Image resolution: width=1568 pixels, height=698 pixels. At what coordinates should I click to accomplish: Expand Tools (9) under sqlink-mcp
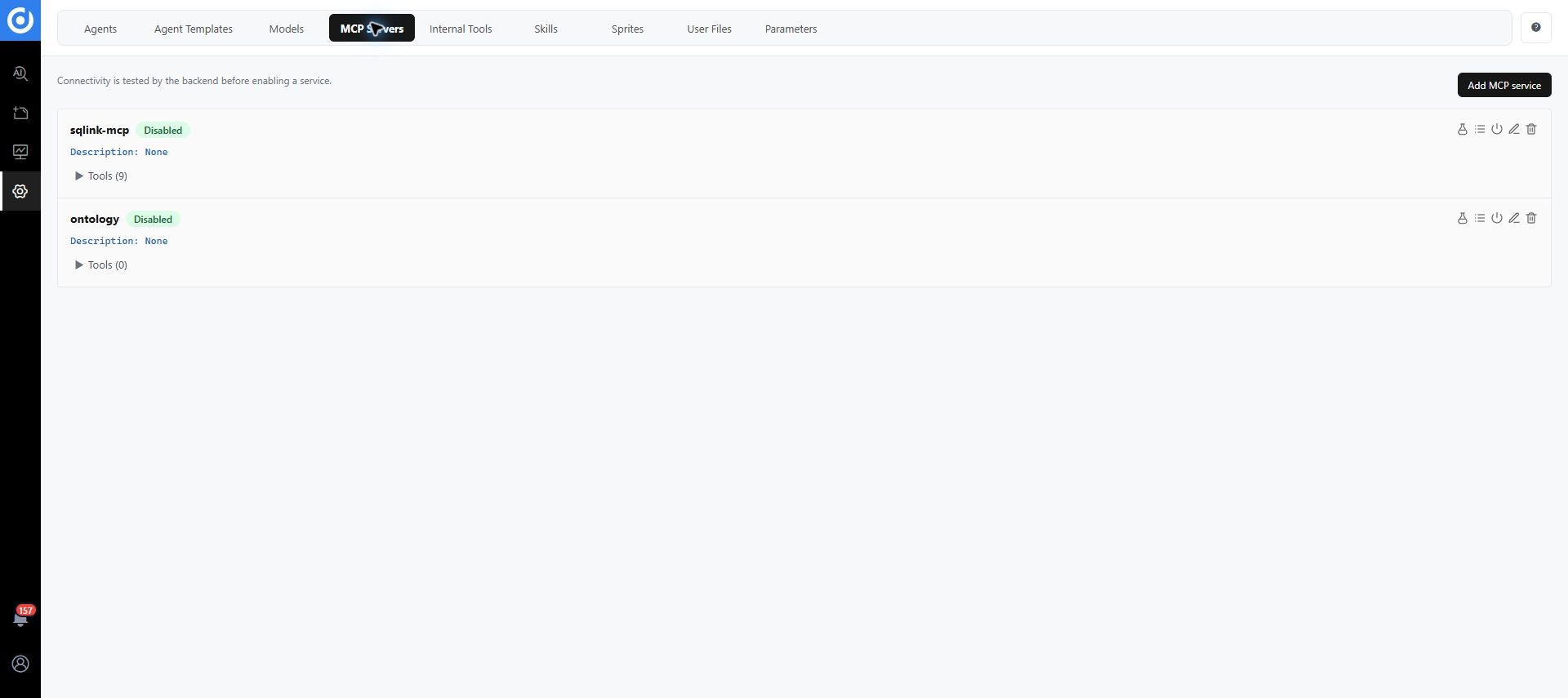[101, 176]
